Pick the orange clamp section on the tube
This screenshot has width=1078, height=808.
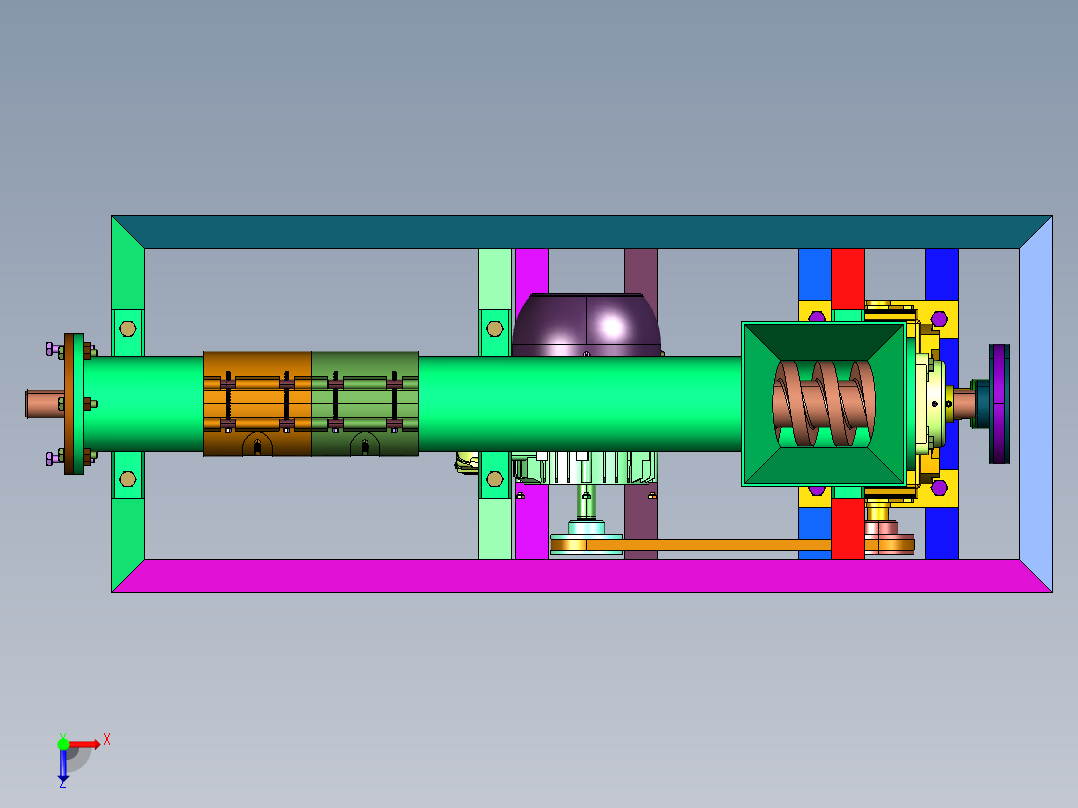(x=257, y=404)
